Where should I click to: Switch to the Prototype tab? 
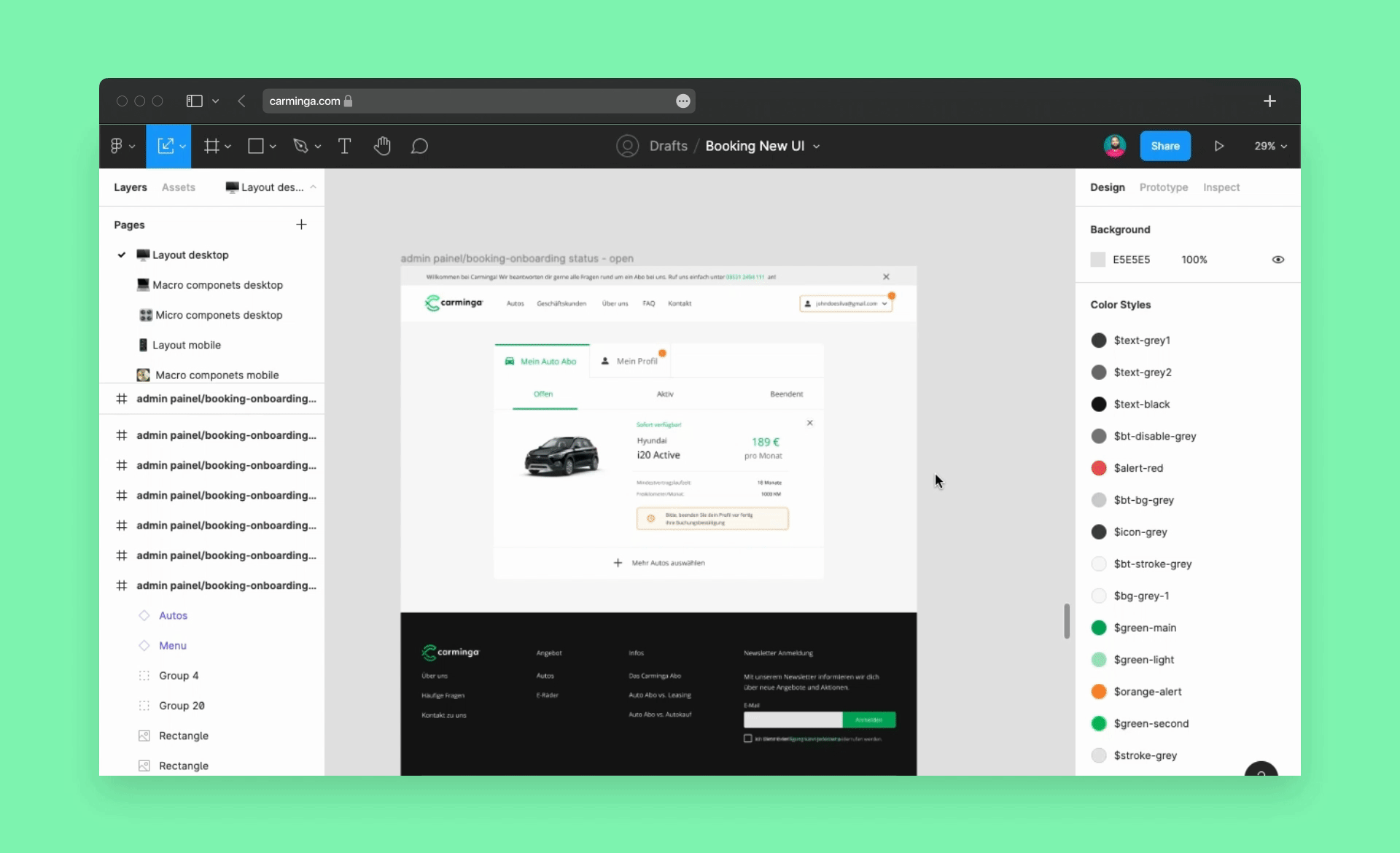1163,187
